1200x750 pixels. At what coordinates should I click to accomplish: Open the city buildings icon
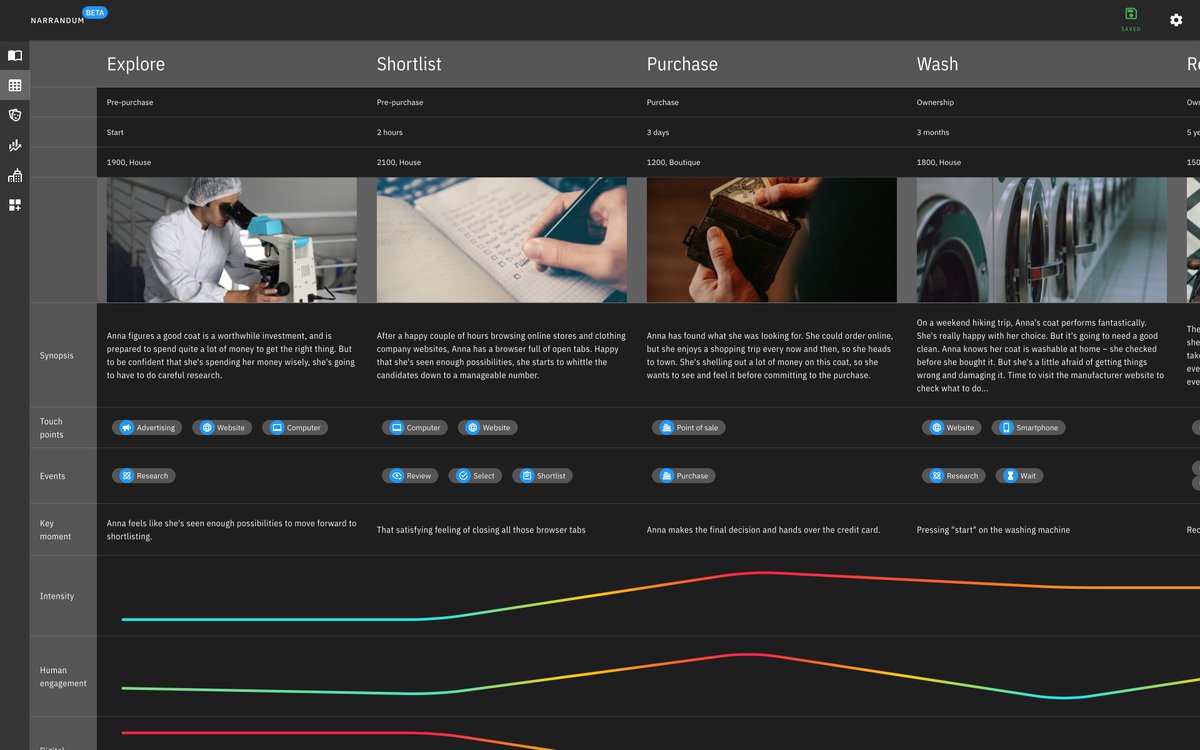tap(15, 175)
